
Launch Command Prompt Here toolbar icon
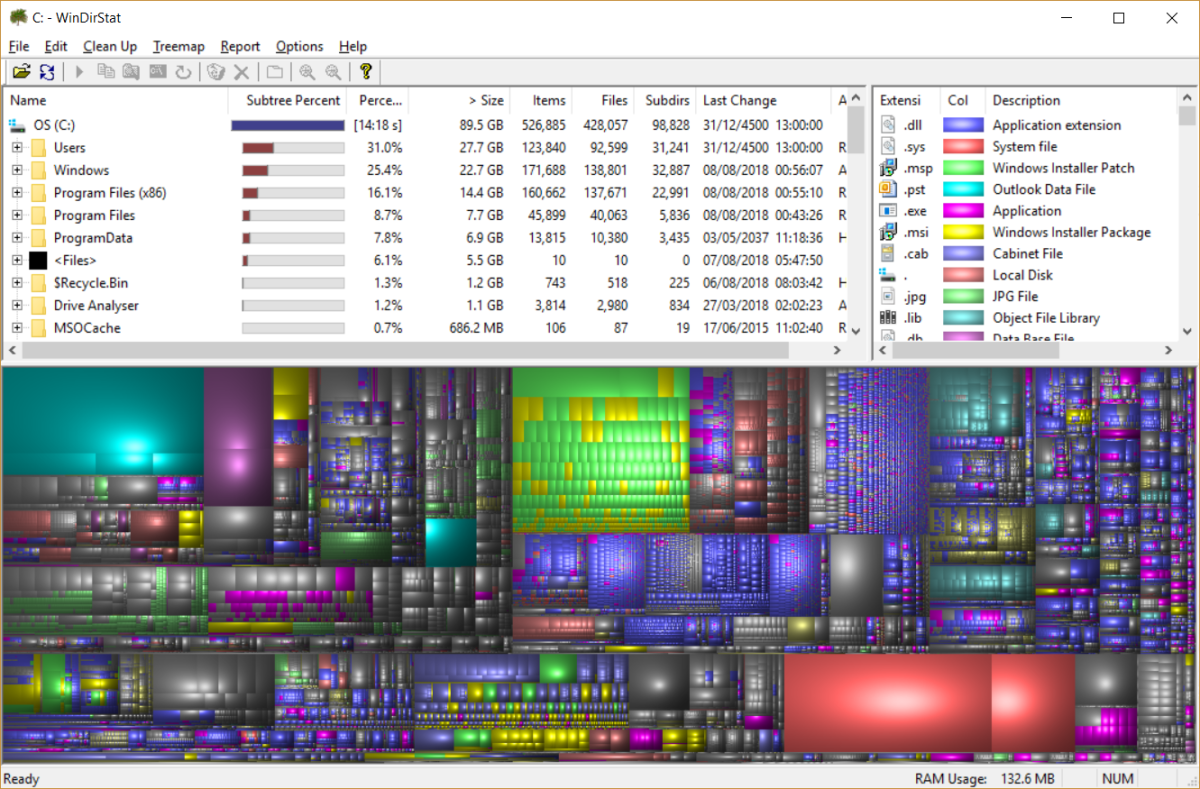click(159, 71)
